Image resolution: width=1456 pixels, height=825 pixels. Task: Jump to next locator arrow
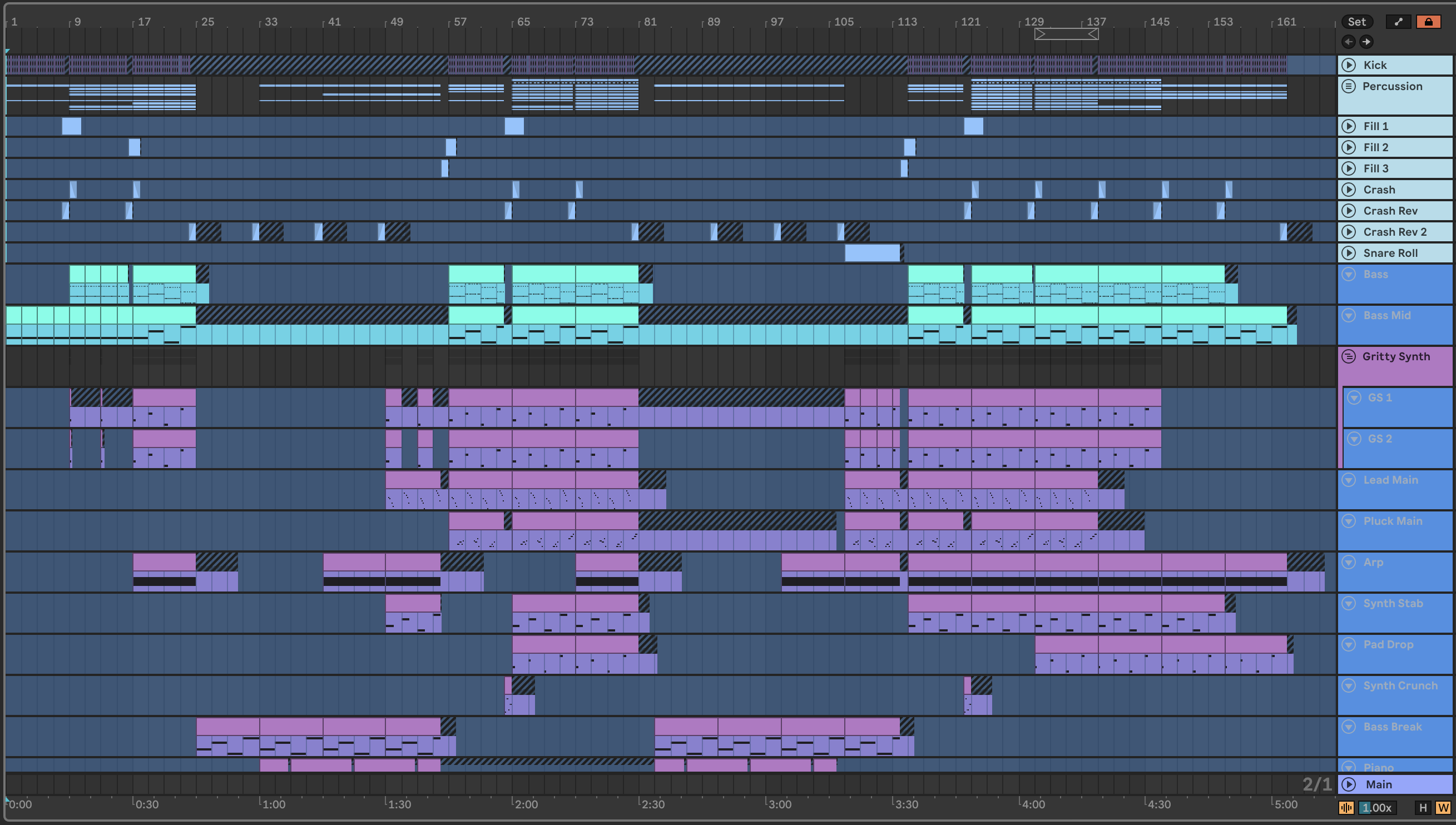(x=1366, y=41)
